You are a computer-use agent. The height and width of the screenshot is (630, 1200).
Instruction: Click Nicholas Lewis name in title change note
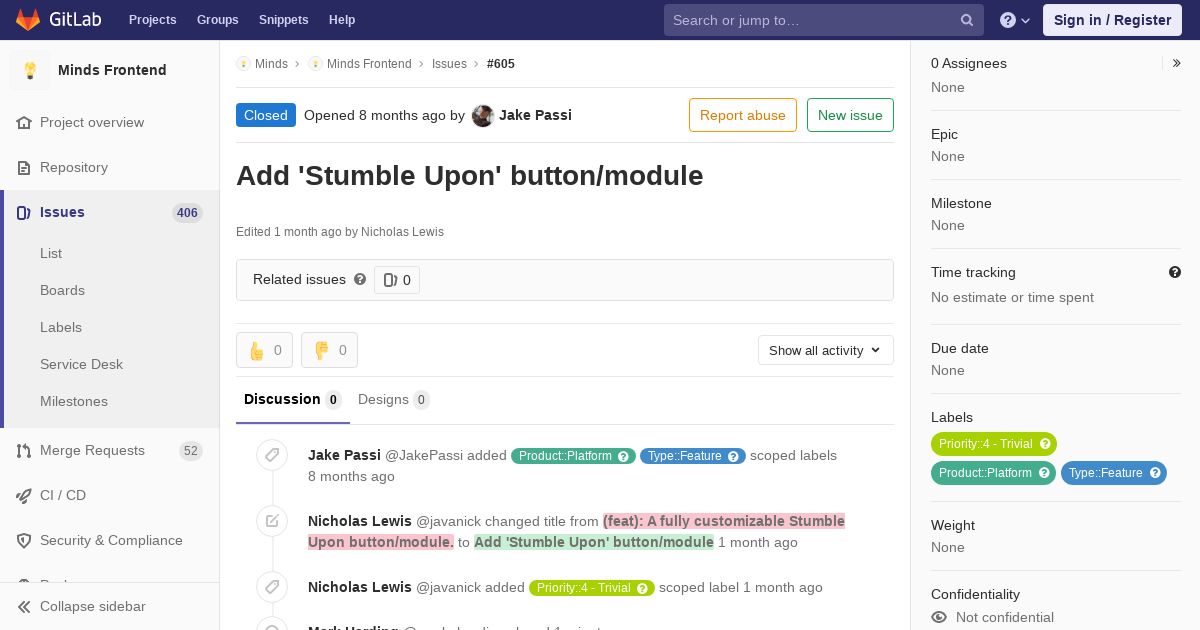click(360, 521)
